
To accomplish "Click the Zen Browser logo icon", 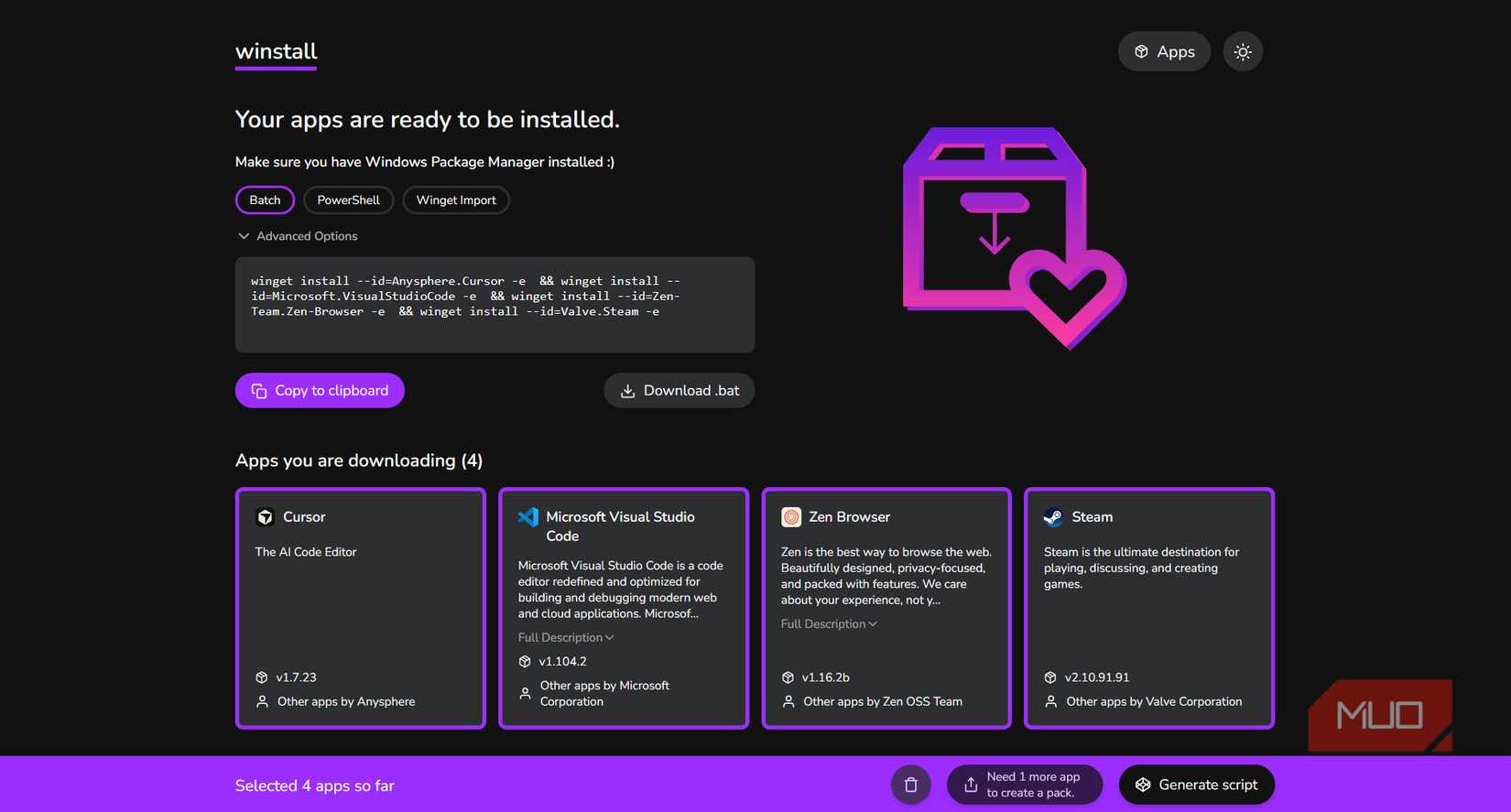I will coord(790,517).
